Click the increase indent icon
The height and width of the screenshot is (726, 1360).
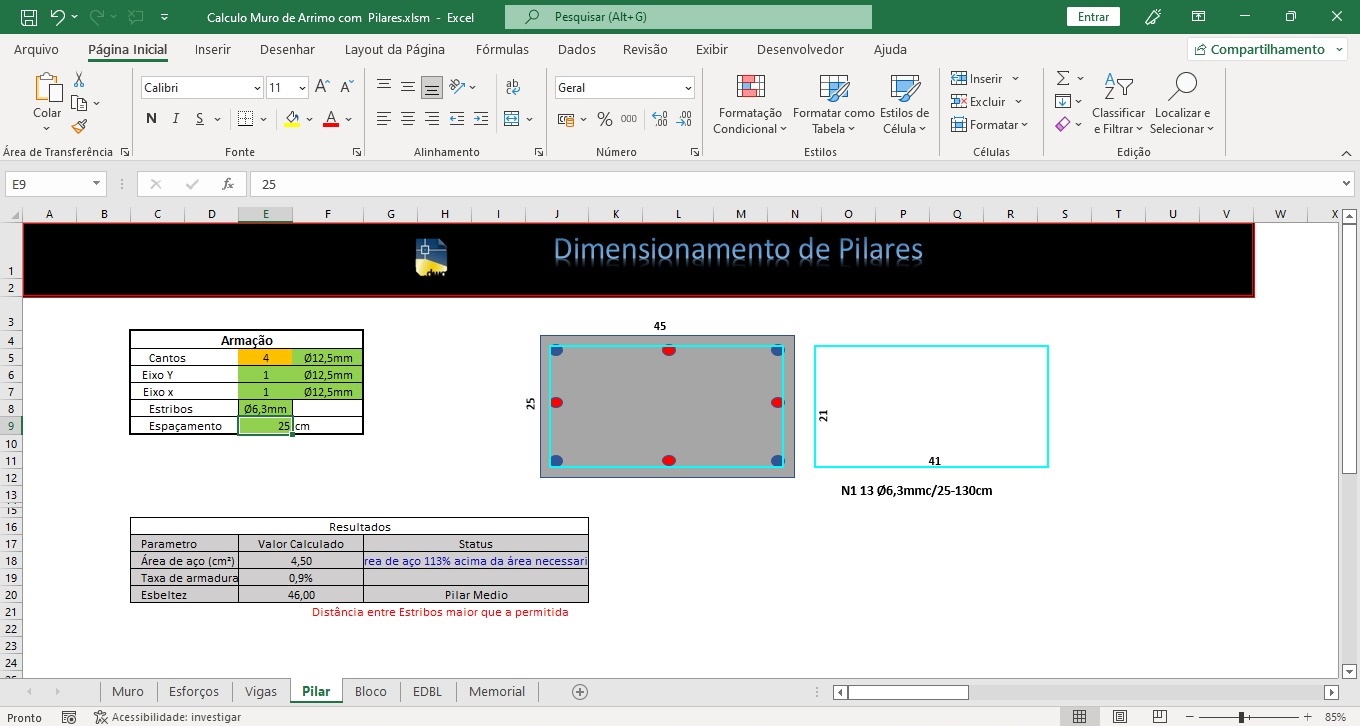(480, 119)
